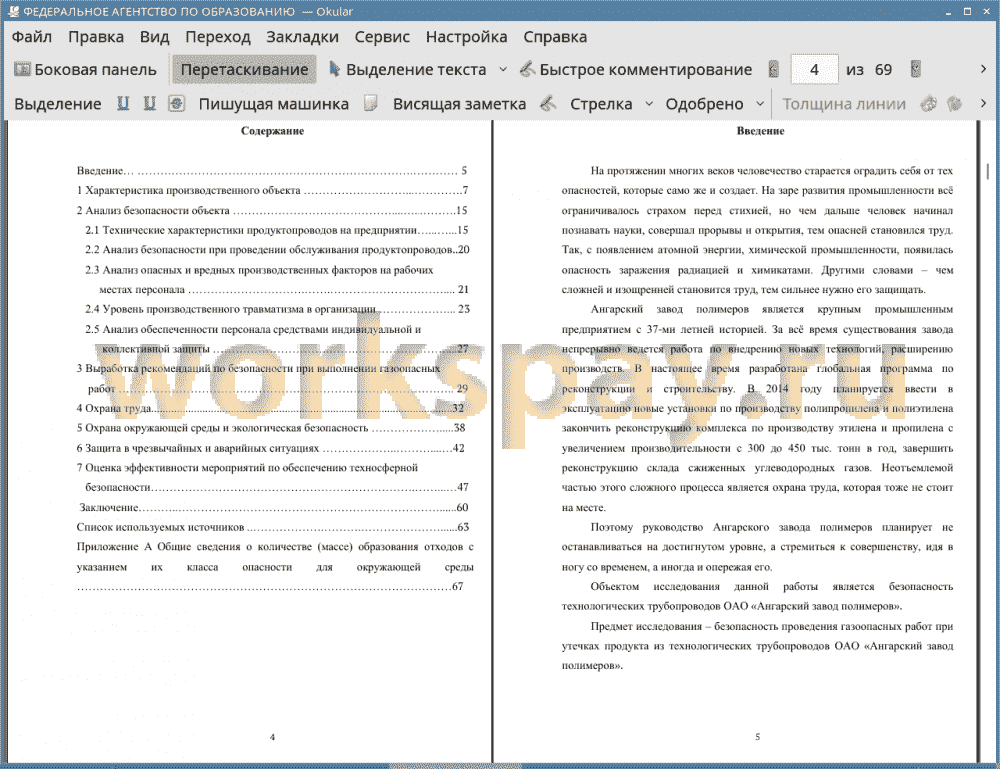Click contents entry 'Заключение'

pyautogui.click(x=274, y=508)
